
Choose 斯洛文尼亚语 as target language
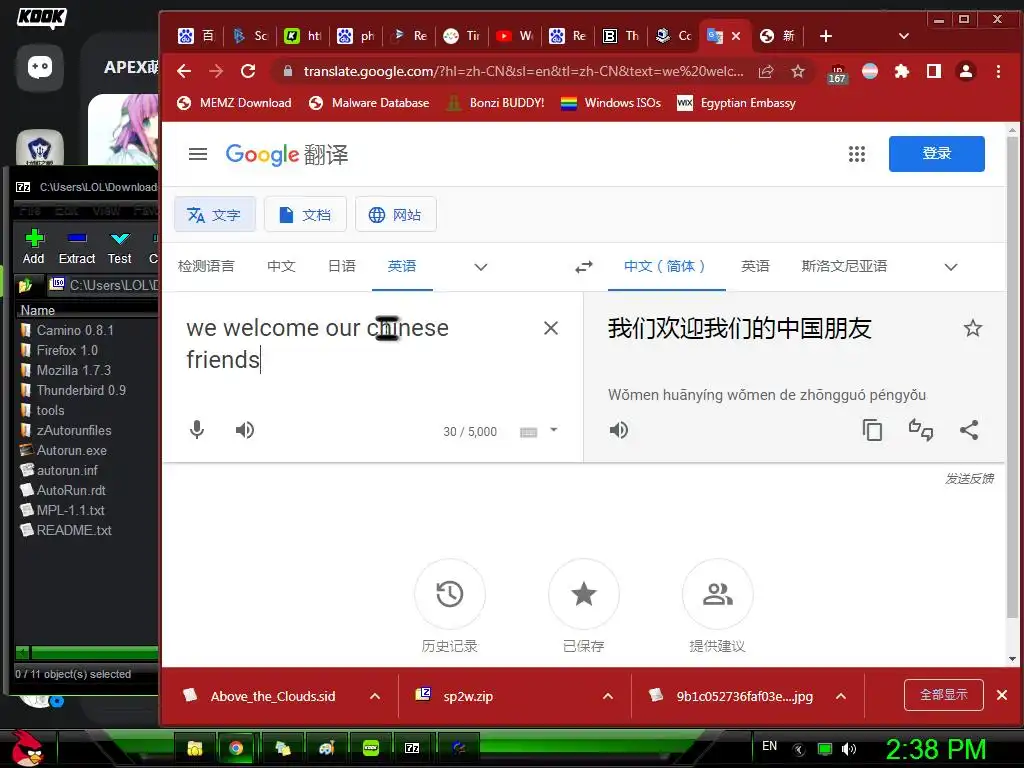(x=844, y=266)
